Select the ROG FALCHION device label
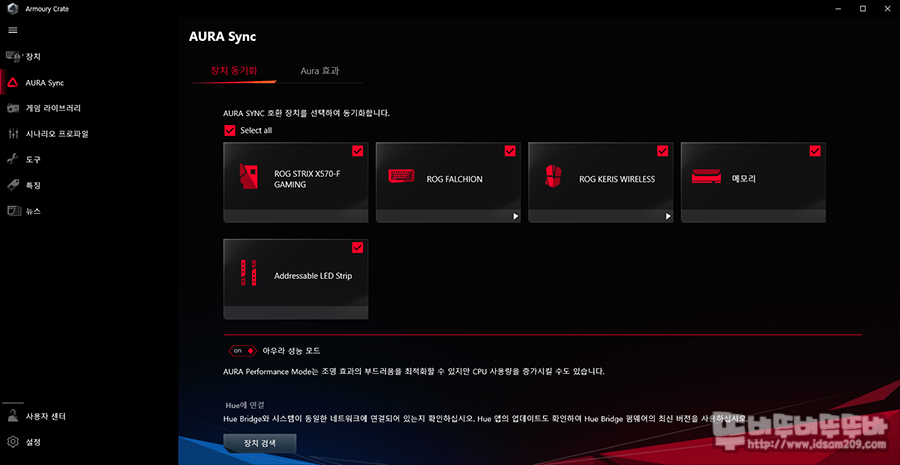 (455, 179)
